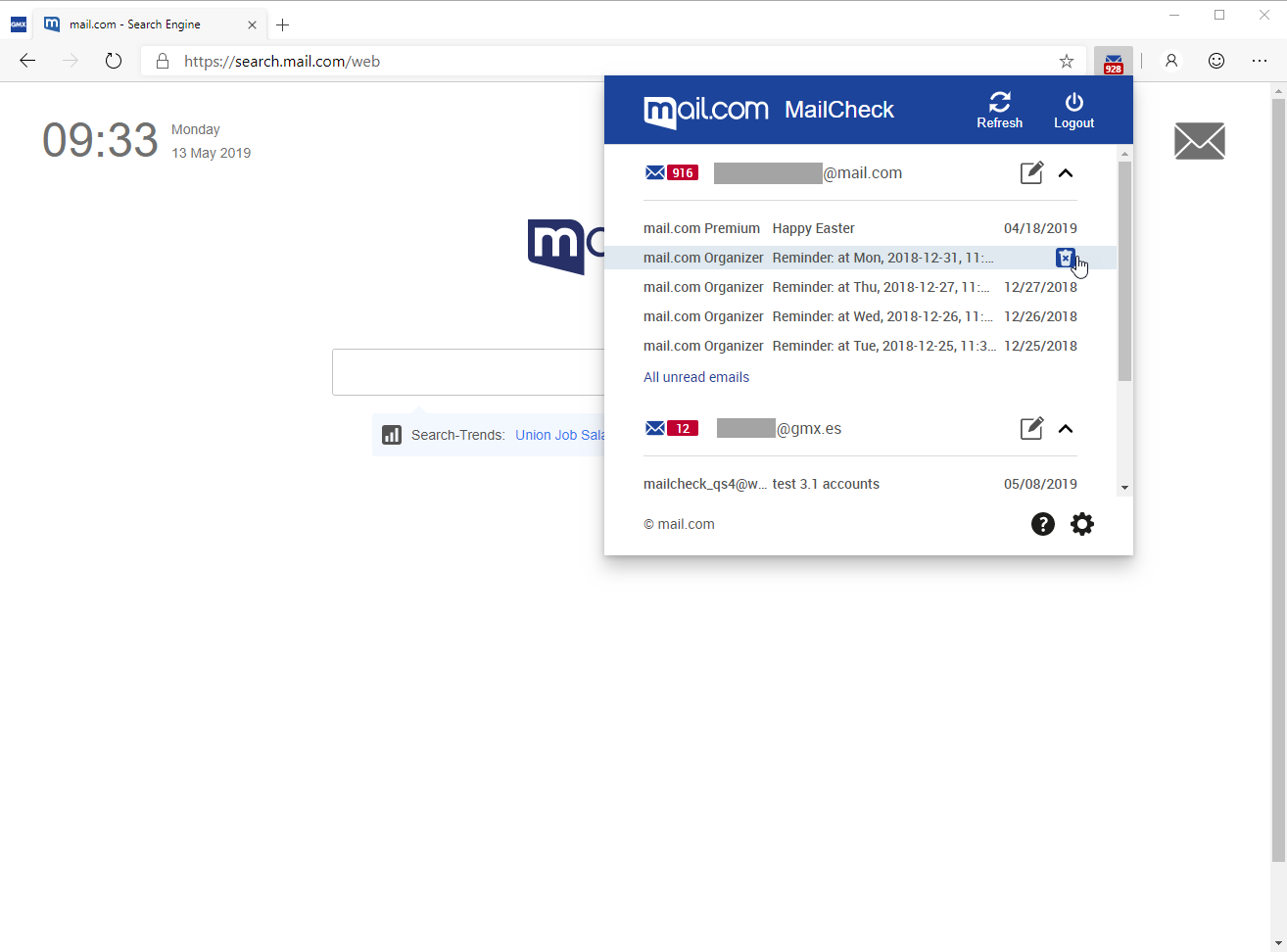Collapse the @gmx.es account section
Image resolution: width=1287 pixels, height=952 pixels.
point(1066,428)
